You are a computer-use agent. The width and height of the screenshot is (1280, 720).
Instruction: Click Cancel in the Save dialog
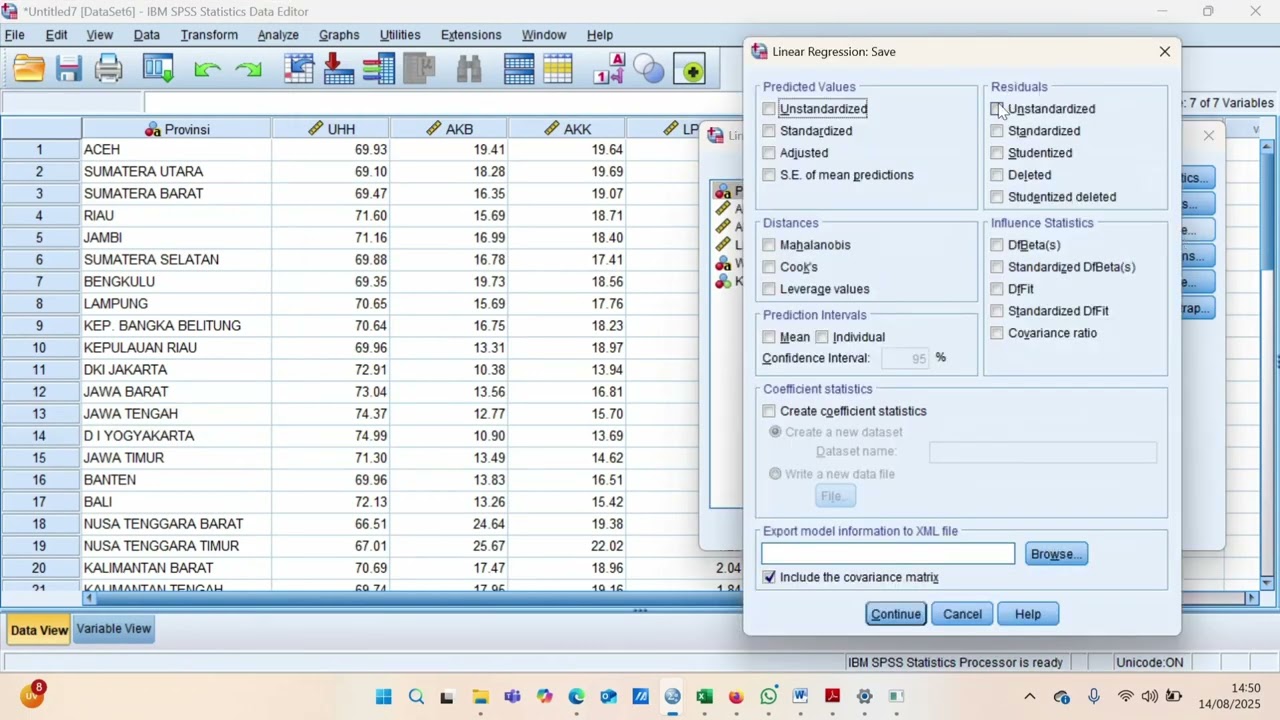pyautogui.click(x=962, y=614)
